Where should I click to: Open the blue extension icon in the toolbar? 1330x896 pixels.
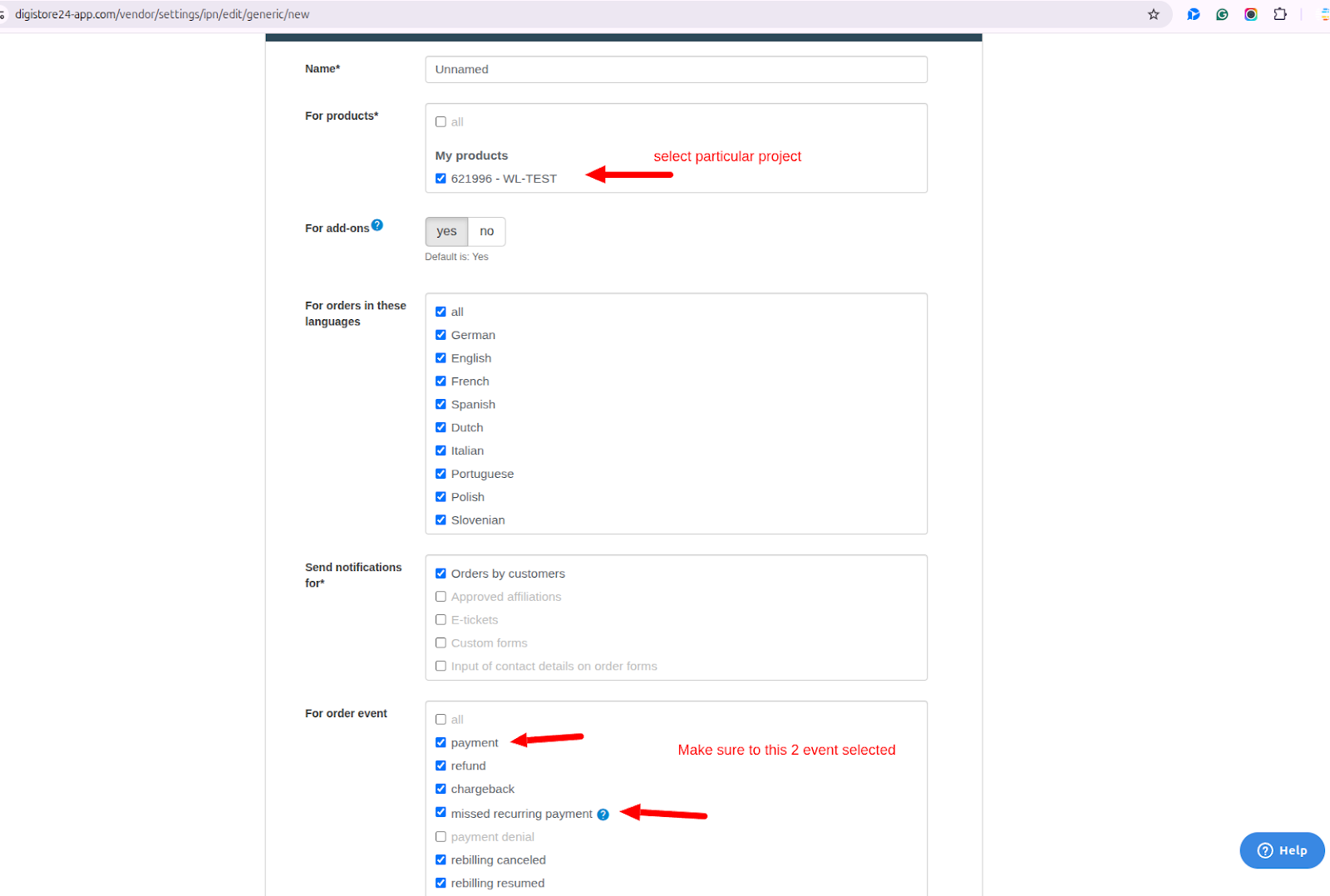tap(1193, 14)
